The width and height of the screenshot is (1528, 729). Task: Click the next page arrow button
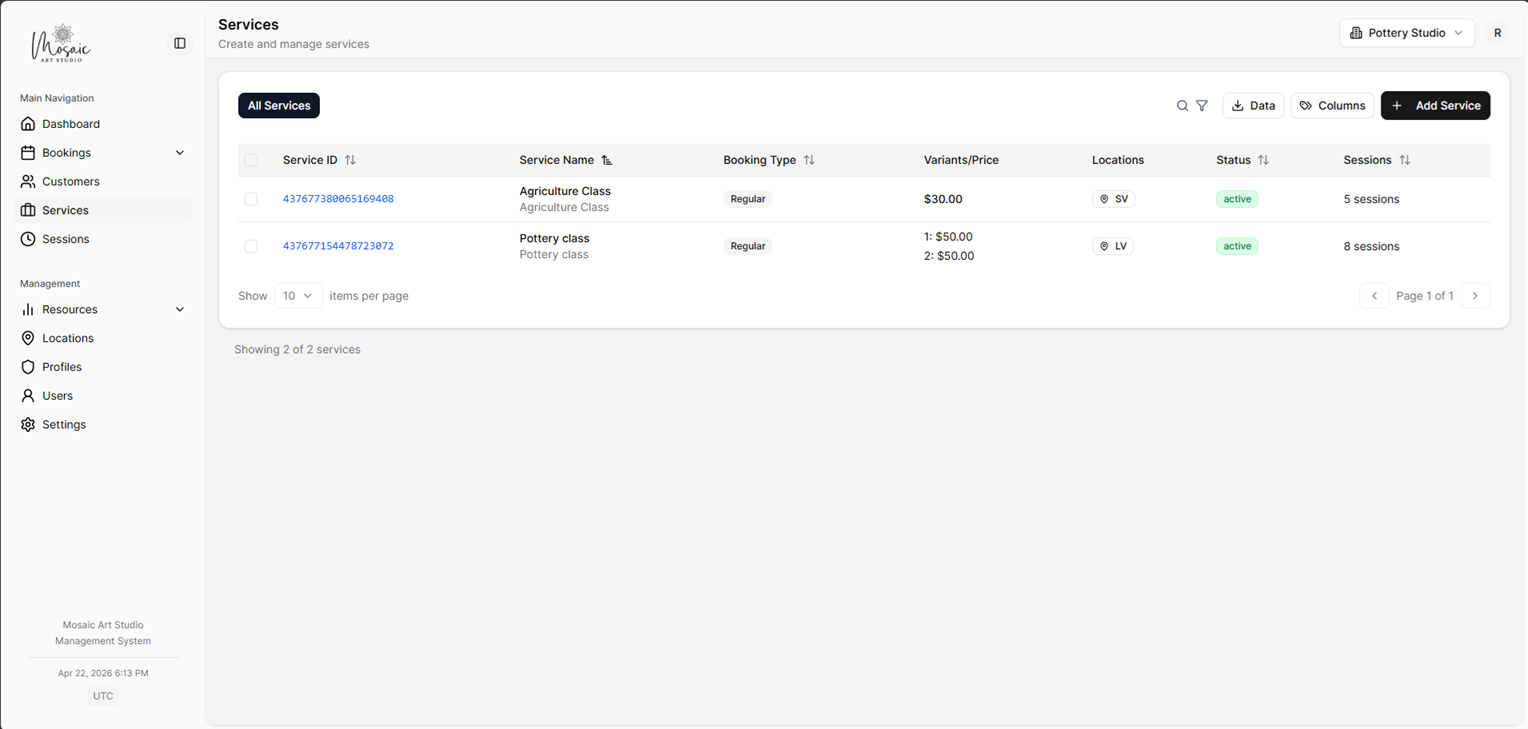pos(1475,296)
